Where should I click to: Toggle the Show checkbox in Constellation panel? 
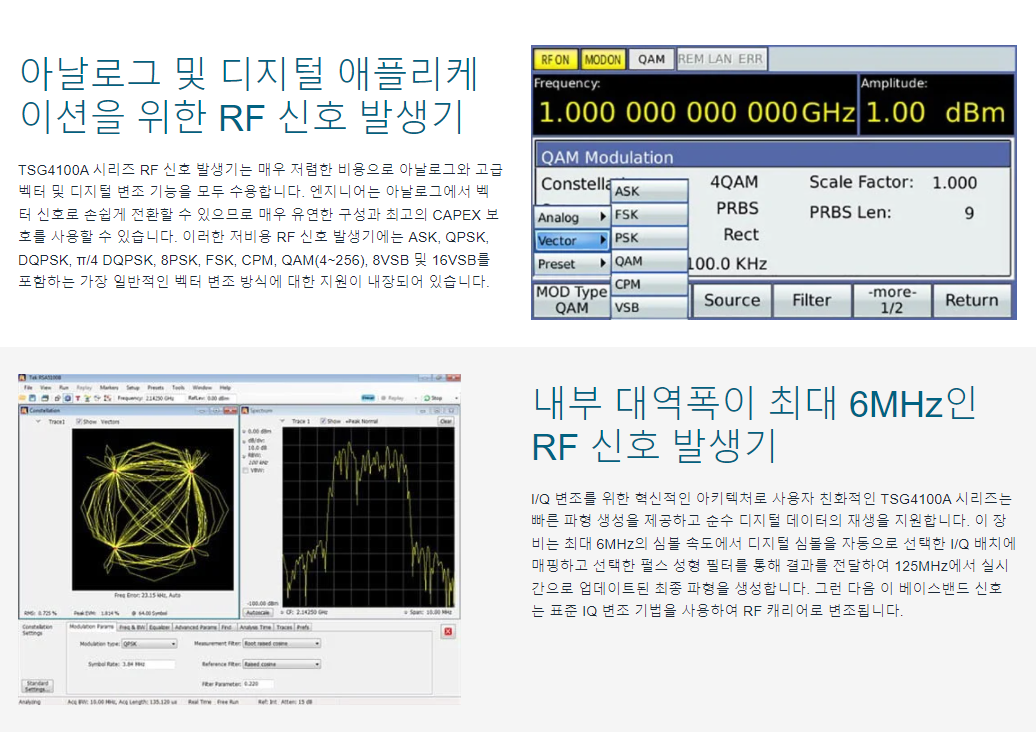pyautogui.click(x=78, y=421)
